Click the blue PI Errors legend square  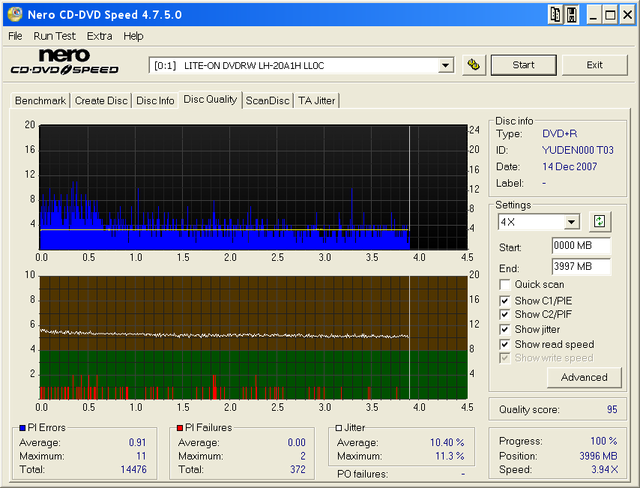tap(22, 428)
